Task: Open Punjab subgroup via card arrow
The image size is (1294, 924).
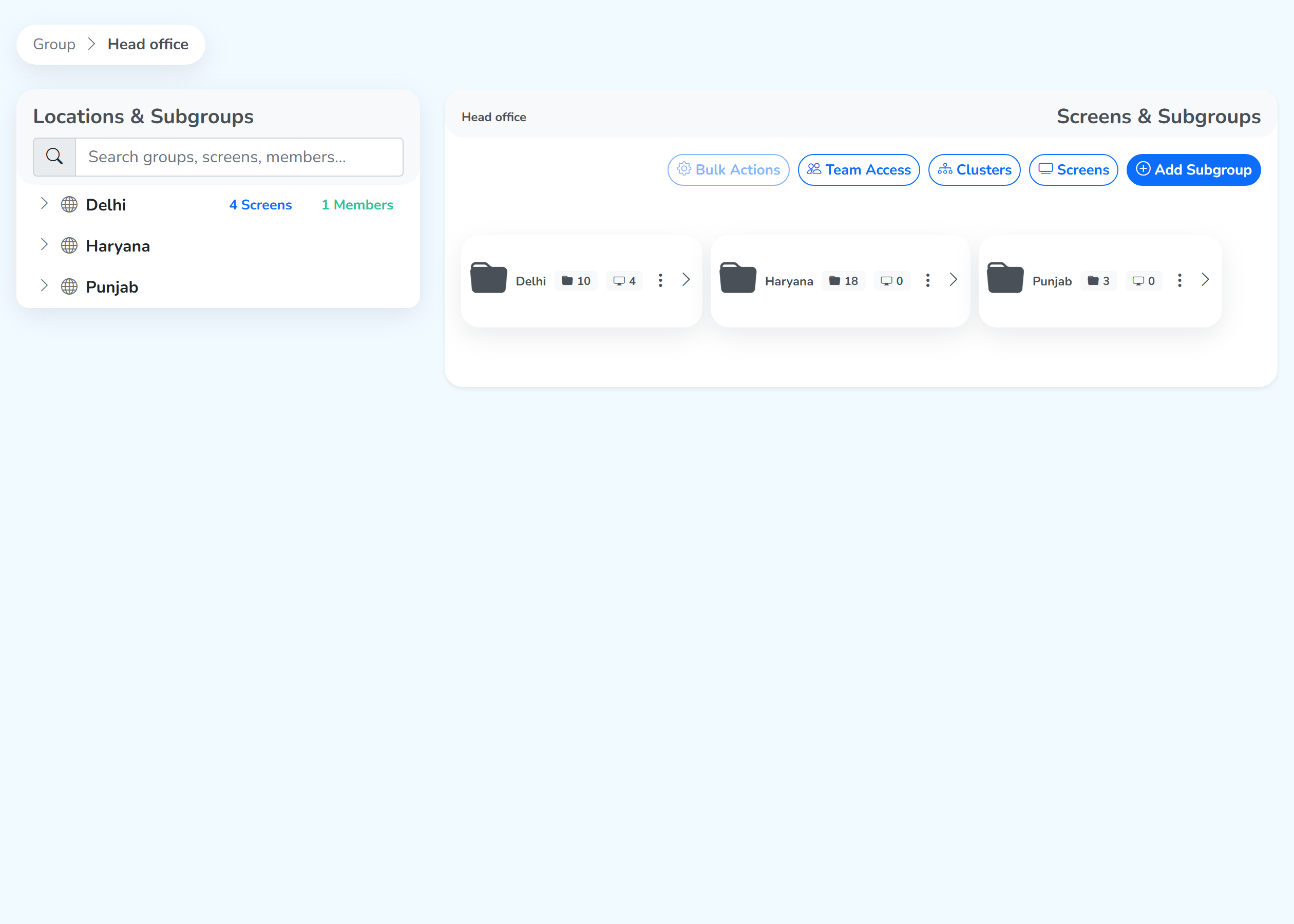Action: [x=1205, y=279]
